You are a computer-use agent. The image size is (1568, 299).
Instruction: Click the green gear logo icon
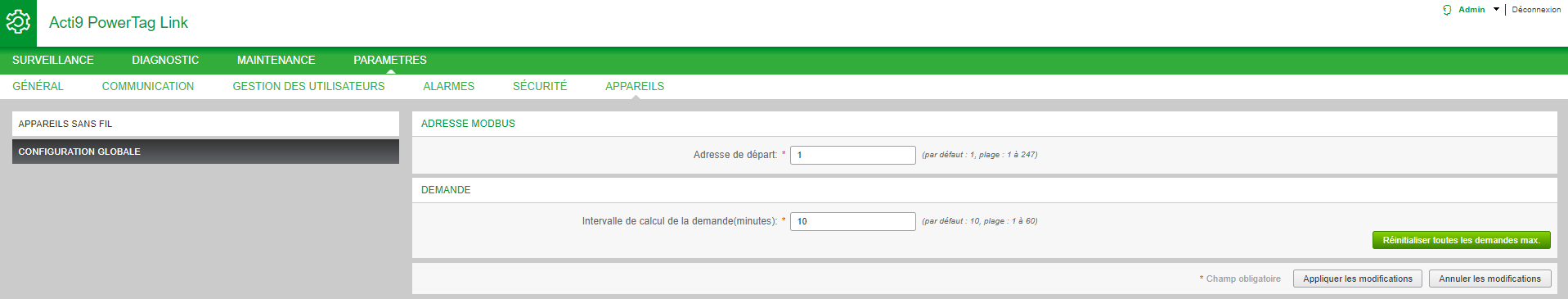[18, 23]
